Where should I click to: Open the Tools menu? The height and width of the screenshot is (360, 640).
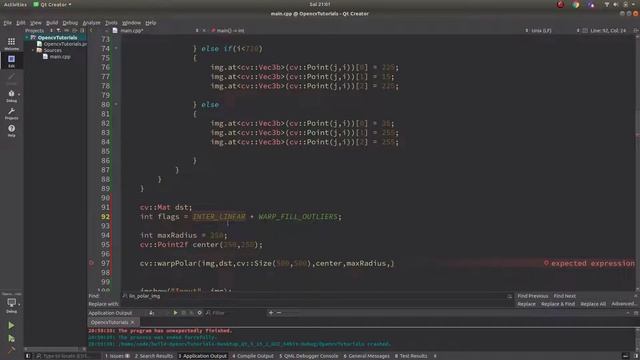click(x=111, y=22)
